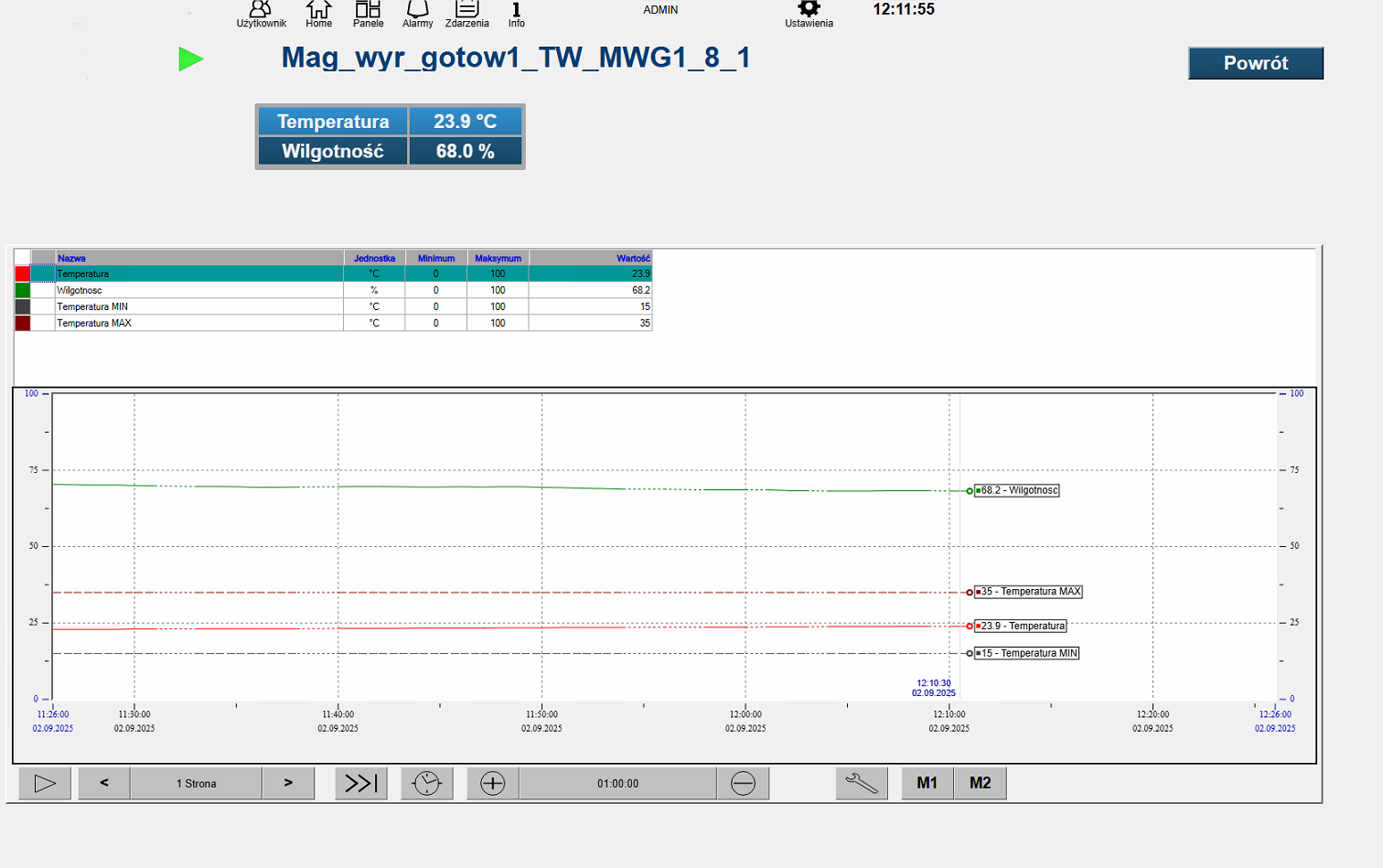Click the Powrót button
The height and width of the screenshot is (868, 1383).
[1255, 63]
